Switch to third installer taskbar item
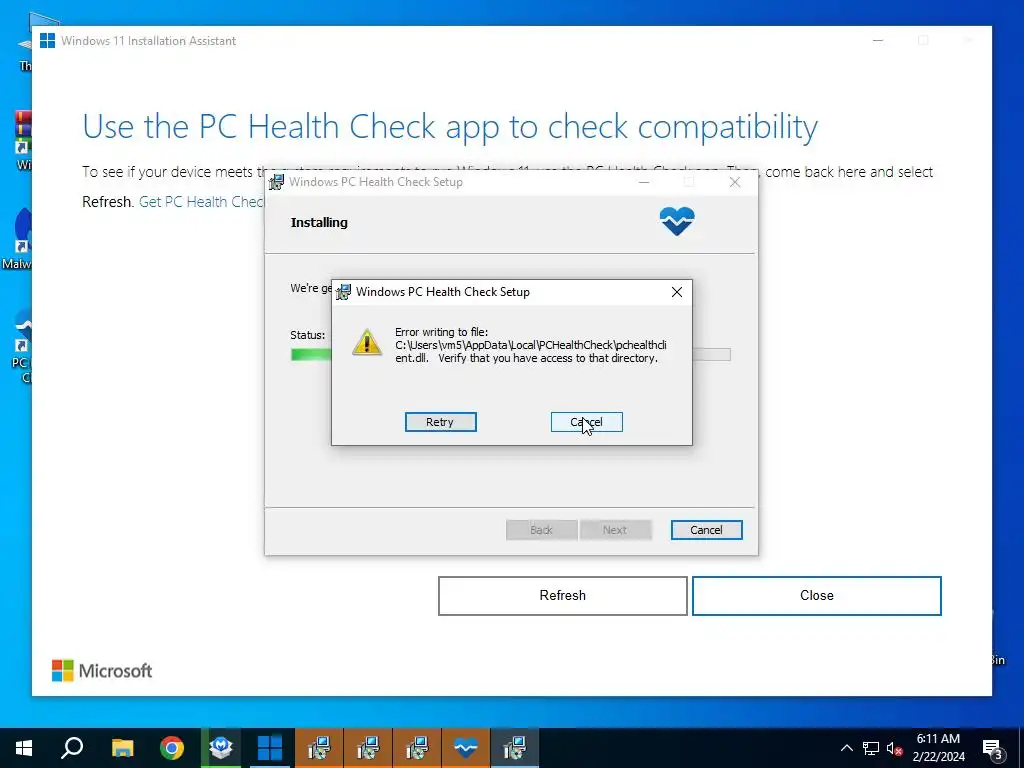1024x768 pixels. 417,748
